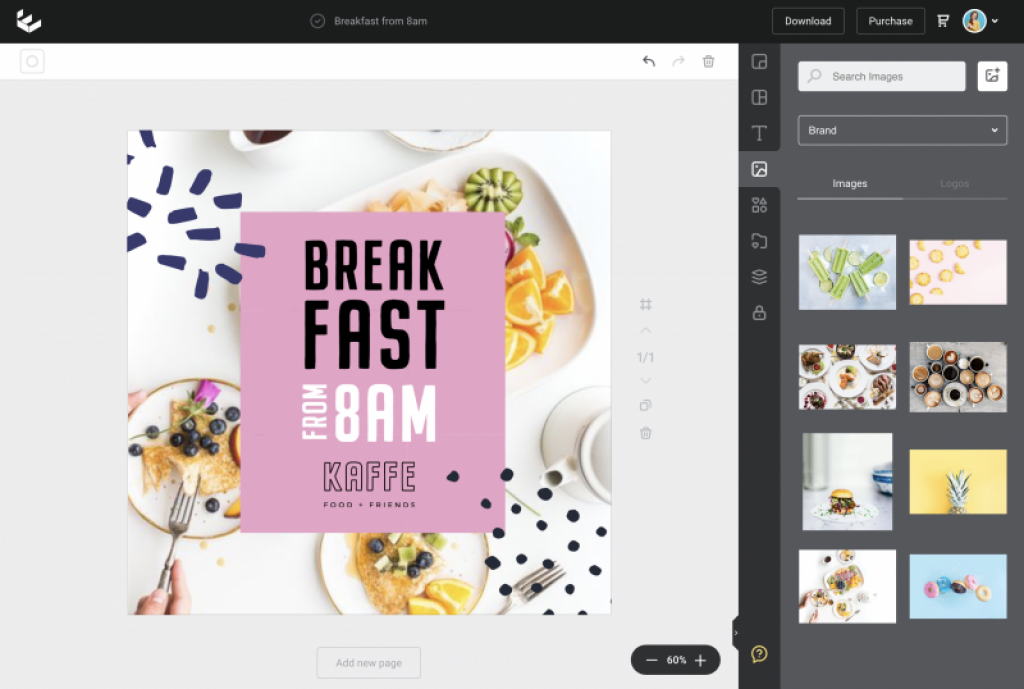
Task: Select the Images tab
Action: coord(849,184)
